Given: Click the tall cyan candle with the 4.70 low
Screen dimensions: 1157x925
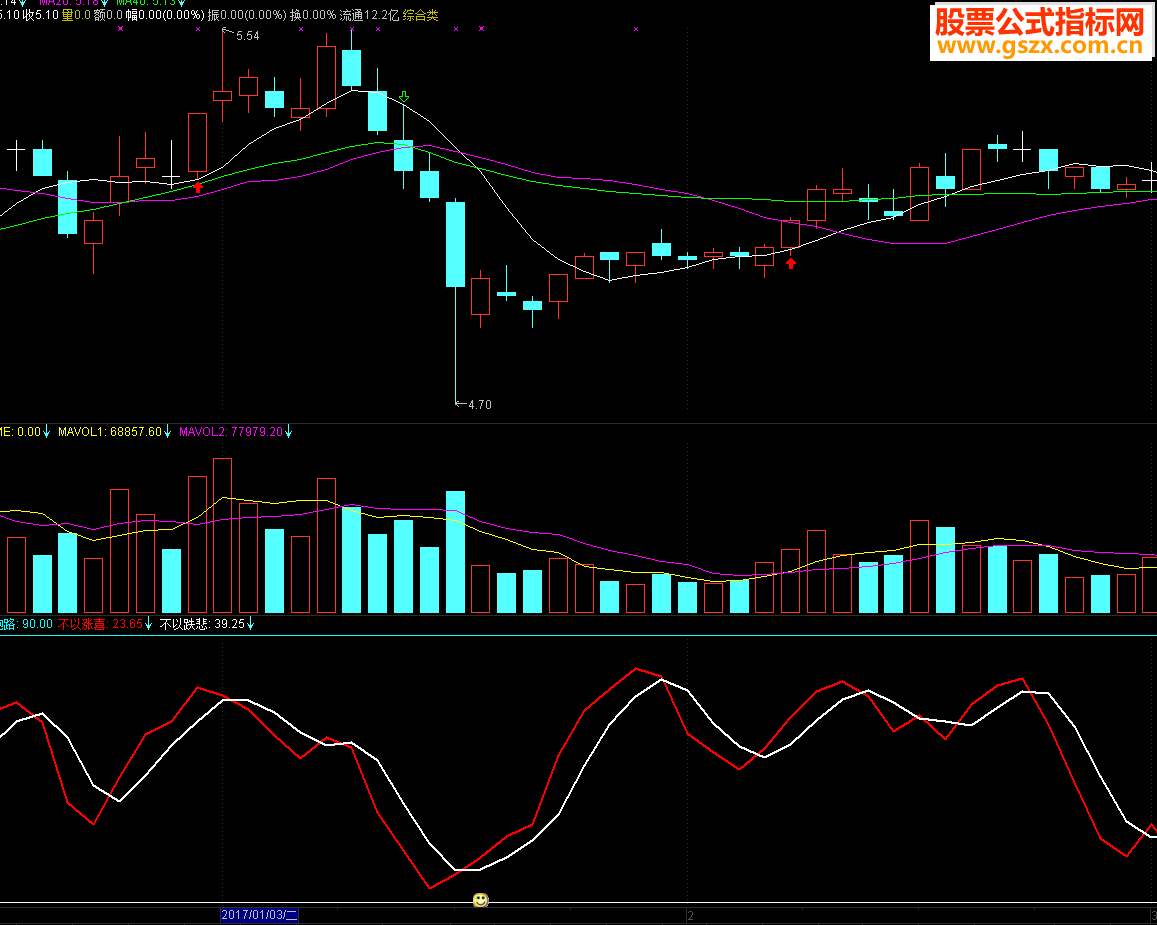Looking at the screenshot, I should tap(455, 244).
